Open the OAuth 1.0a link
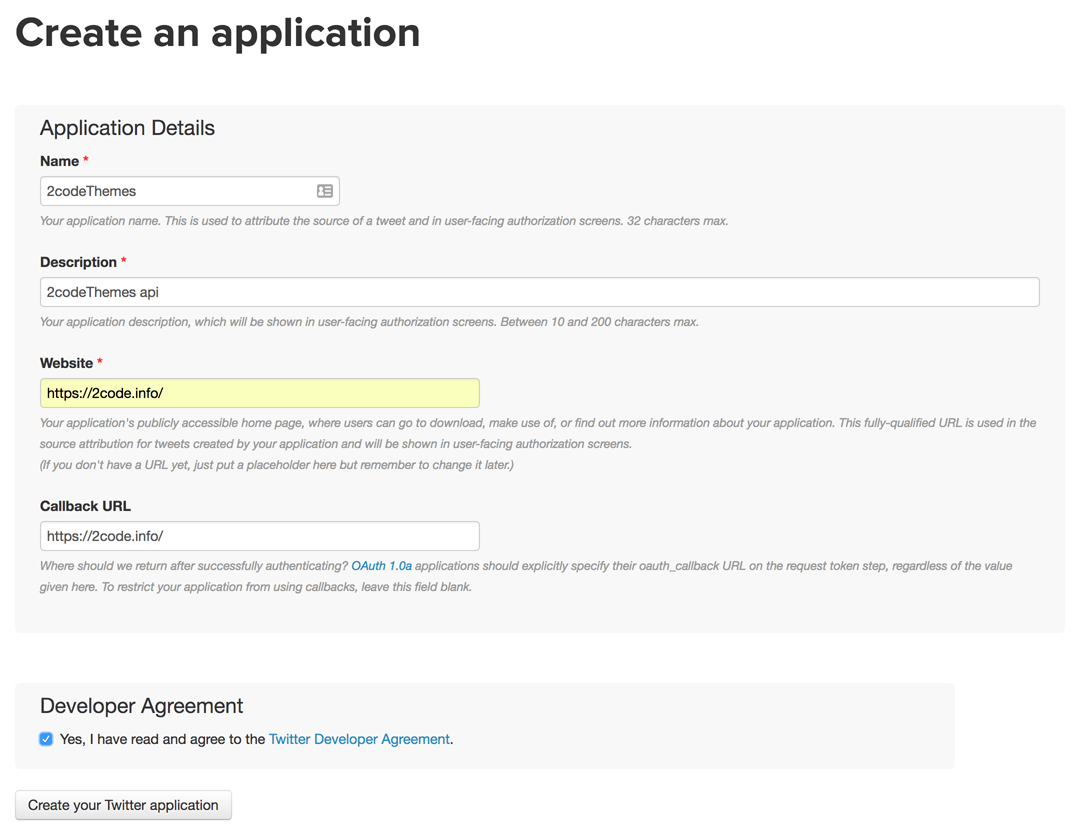 point(382,565)
